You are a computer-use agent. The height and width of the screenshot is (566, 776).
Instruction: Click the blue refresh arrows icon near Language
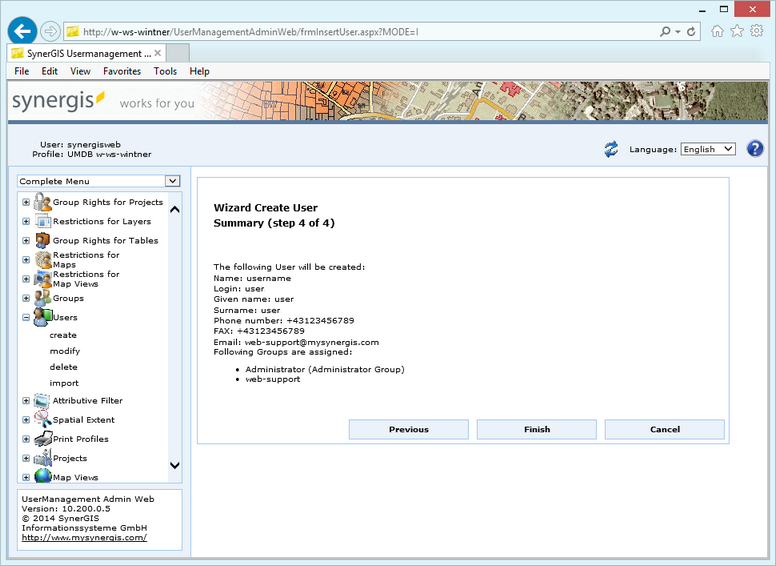tap(611, 149)
